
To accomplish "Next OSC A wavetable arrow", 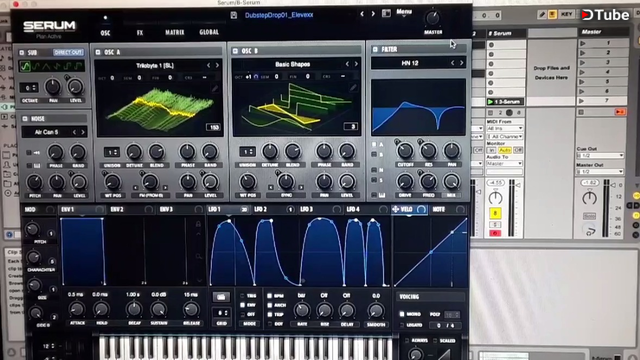I will [x=217, y=65].
